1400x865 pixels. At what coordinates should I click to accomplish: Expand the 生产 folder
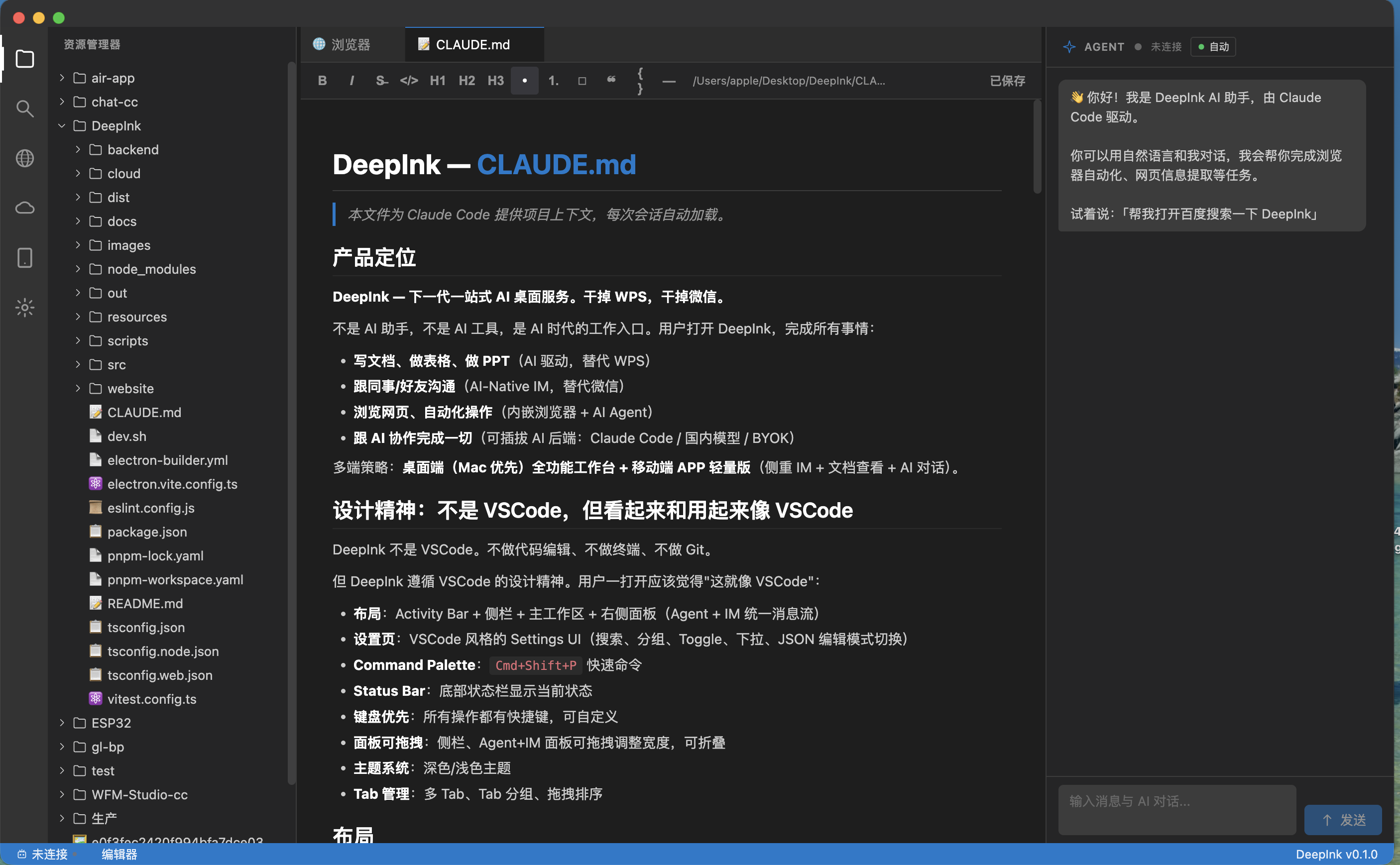coord(62,818)
